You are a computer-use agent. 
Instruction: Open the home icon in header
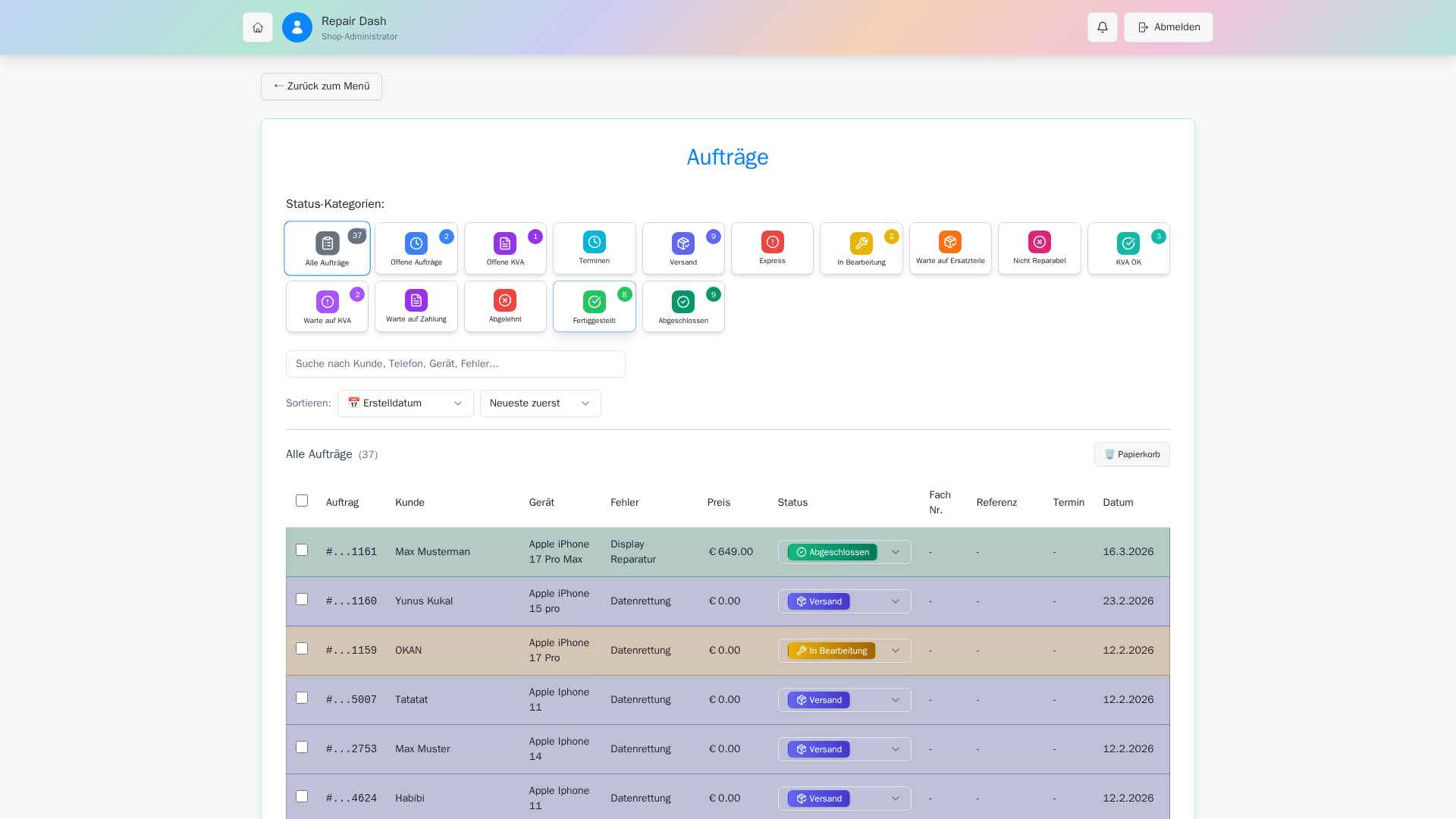click(x=258, y=27)
